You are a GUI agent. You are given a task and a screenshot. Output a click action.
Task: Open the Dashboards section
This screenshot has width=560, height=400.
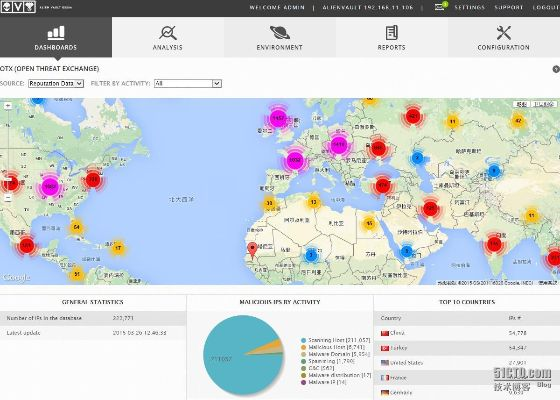[x=56, y=37]
